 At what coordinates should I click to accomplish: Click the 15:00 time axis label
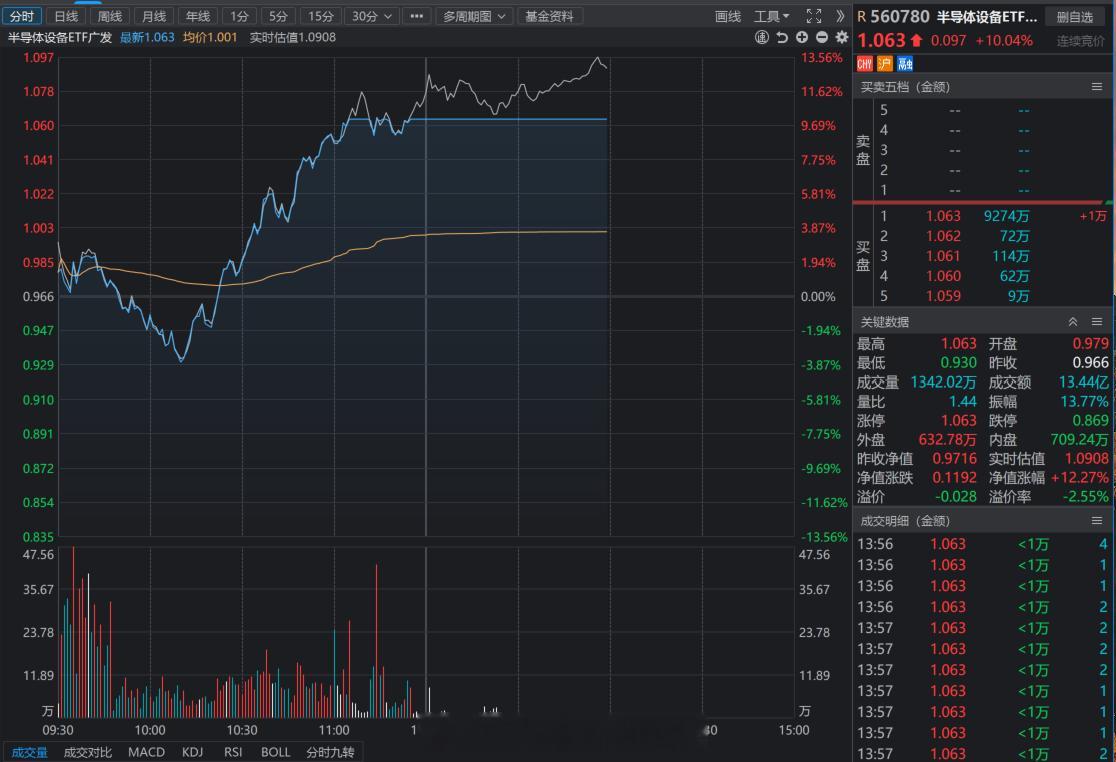pyautogui.click(x=794, y=730)
